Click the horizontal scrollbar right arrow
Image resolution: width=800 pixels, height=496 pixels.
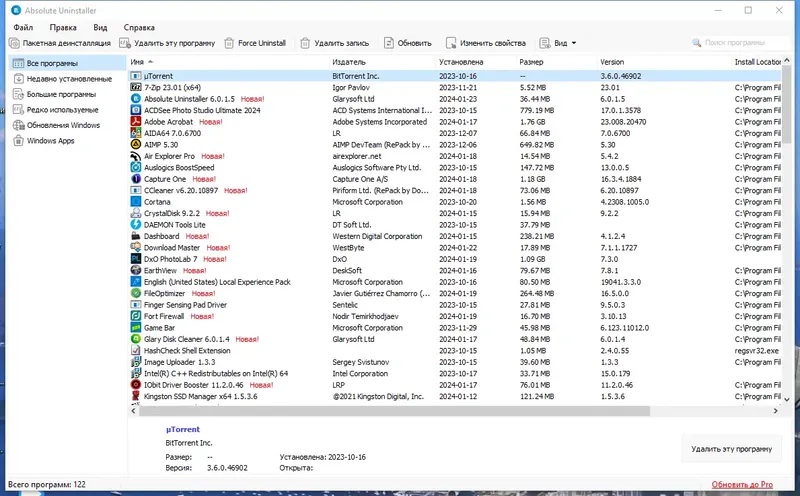click(x=776, y=411)
